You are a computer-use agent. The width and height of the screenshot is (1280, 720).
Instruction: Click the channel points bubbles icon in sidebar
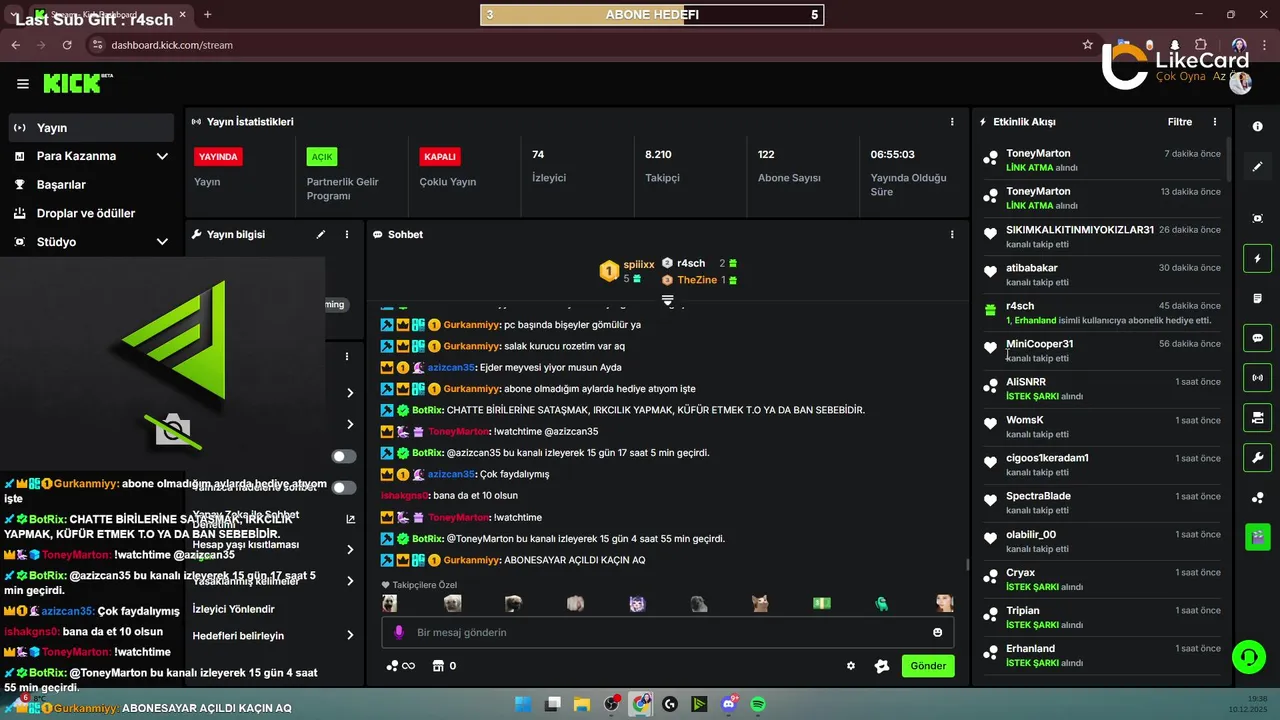[1257, 497]
